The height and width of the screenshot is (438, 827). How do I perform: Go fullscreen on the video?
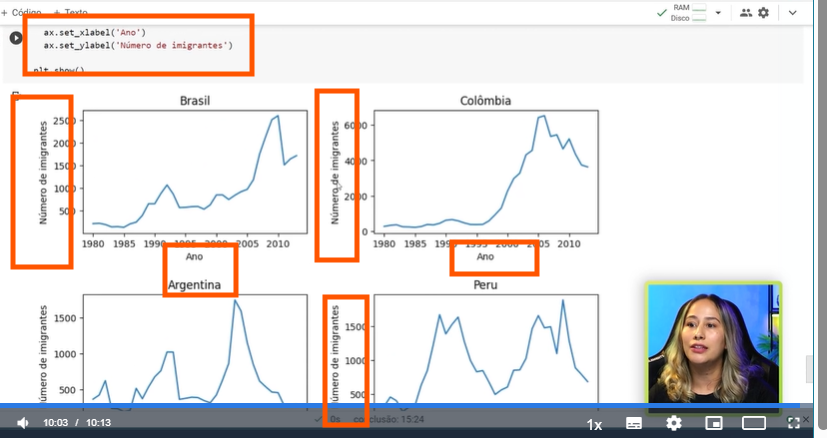793,423
